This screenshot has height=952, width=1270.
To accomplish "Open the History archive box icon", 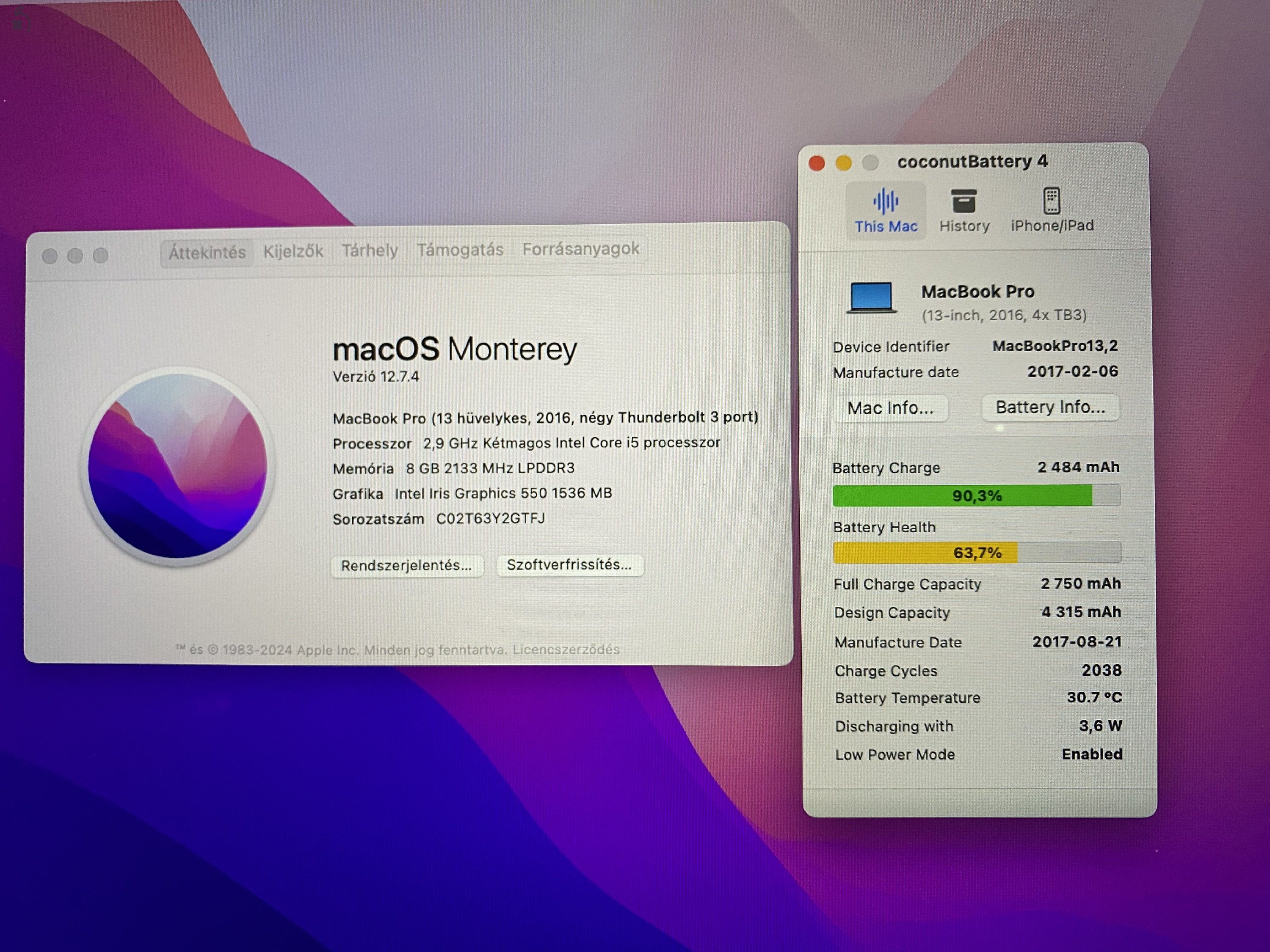I will point(964,201).
